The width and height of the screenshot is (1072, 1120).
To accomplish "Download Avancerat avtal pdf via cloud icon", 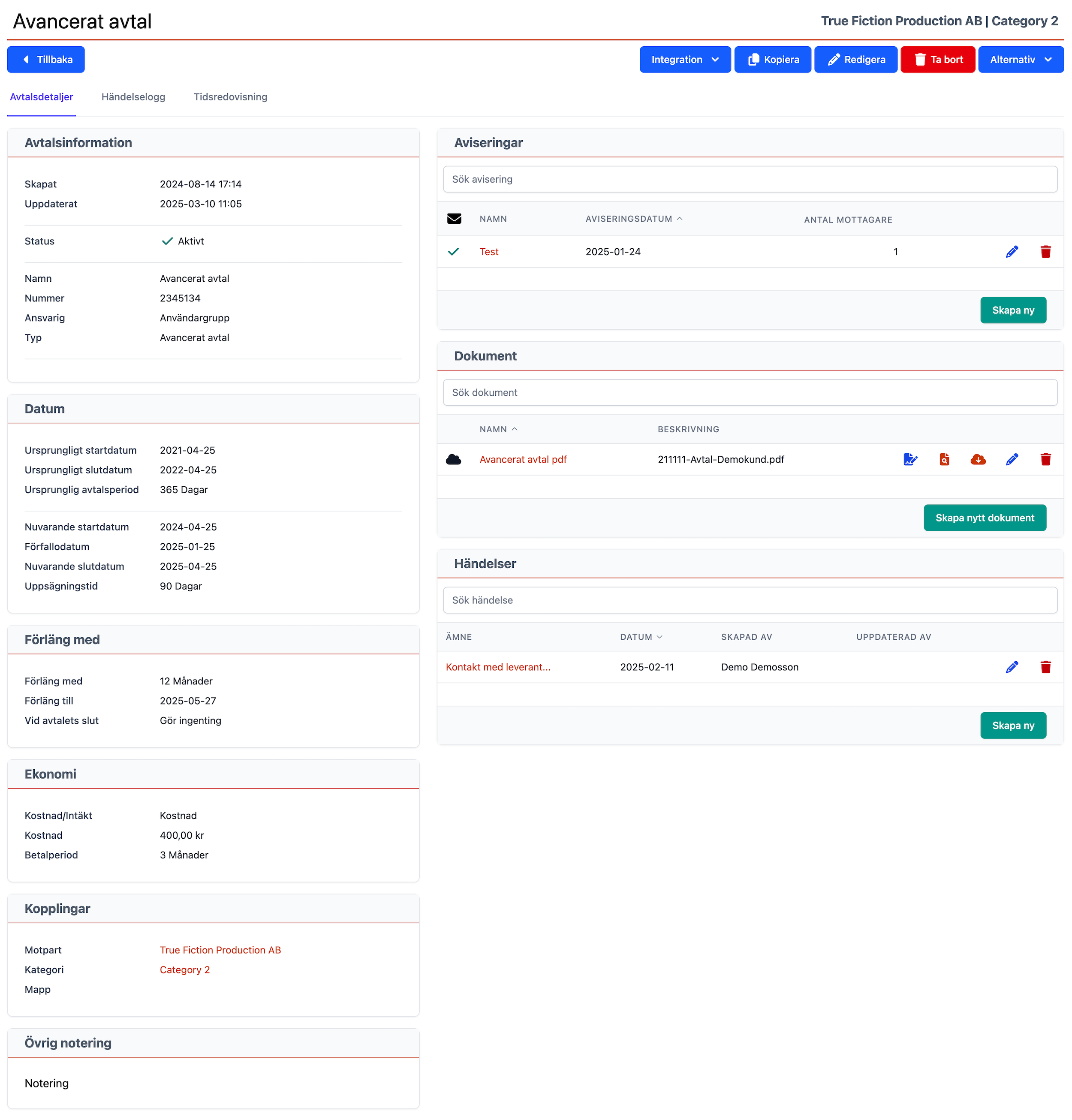I will point(978,459).
